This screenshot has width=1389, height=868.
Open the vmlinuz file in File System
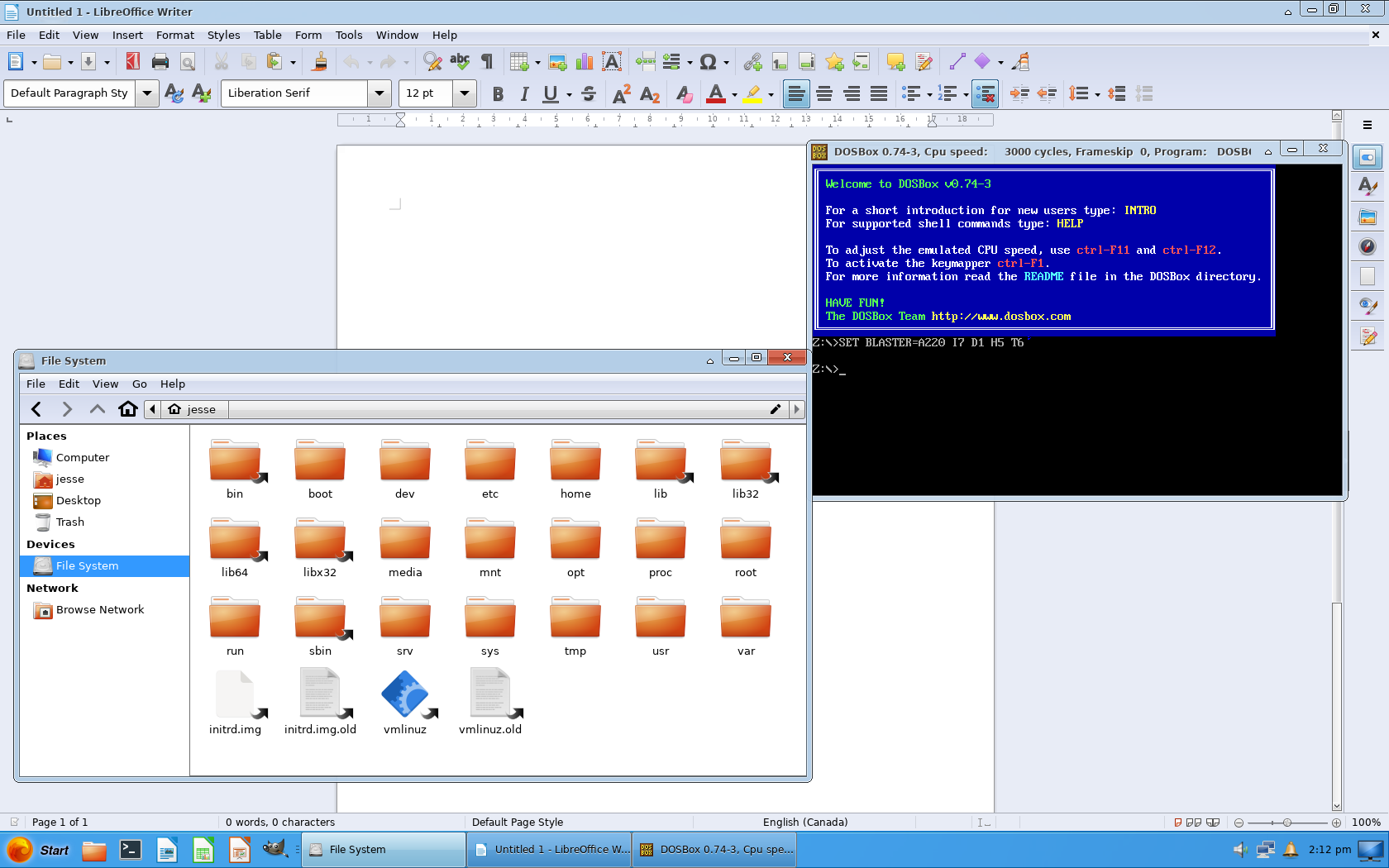pos(405,703)
